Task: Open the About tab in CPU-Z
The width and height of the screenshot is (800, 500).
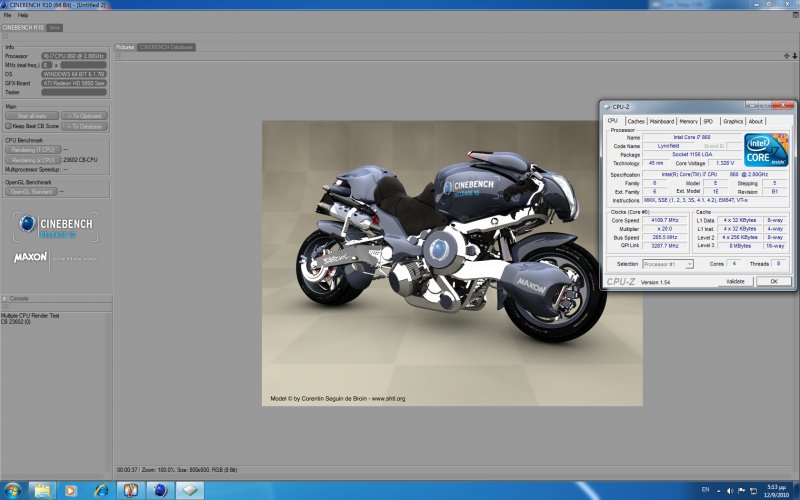Action: 756,121
